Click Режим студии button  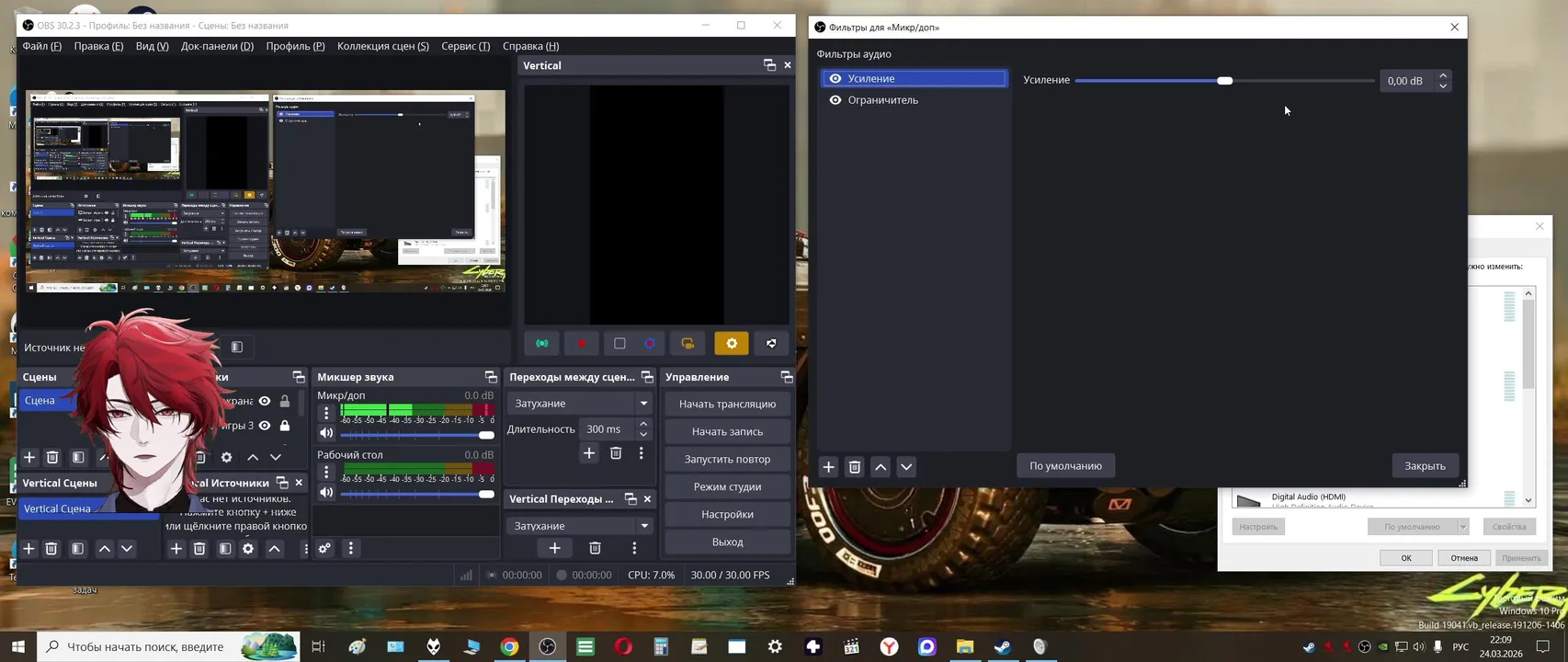[x=727, y=486]
